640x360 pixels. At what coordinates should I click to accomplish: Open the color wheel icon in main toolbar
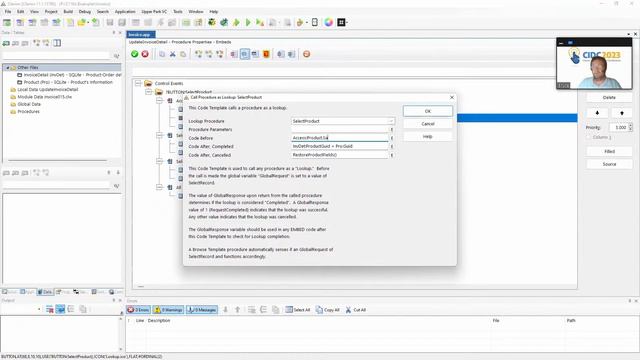click(329, 22)
